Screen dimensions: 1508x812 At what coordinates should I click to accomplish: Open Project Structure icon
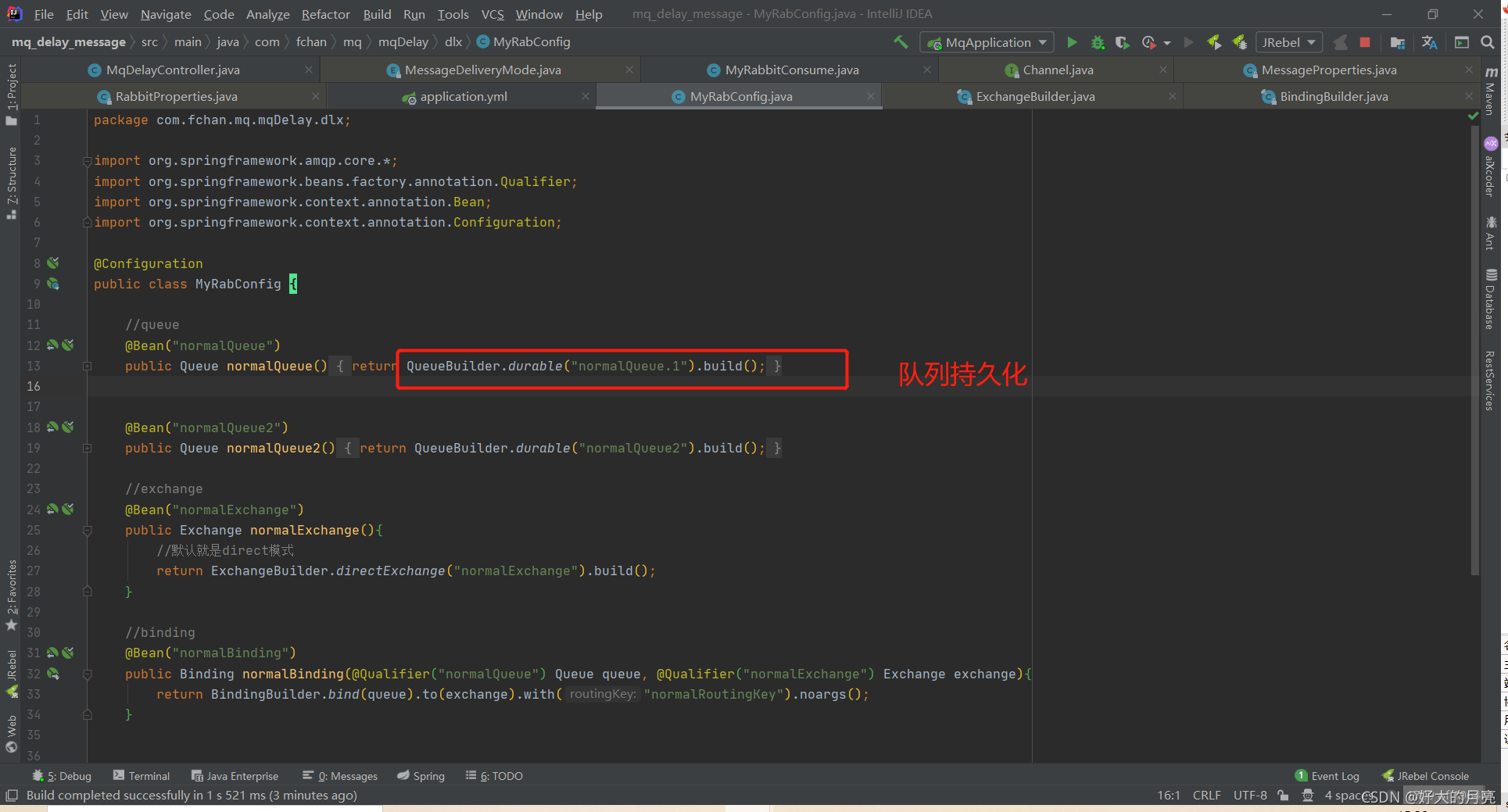pos(1398,42)
